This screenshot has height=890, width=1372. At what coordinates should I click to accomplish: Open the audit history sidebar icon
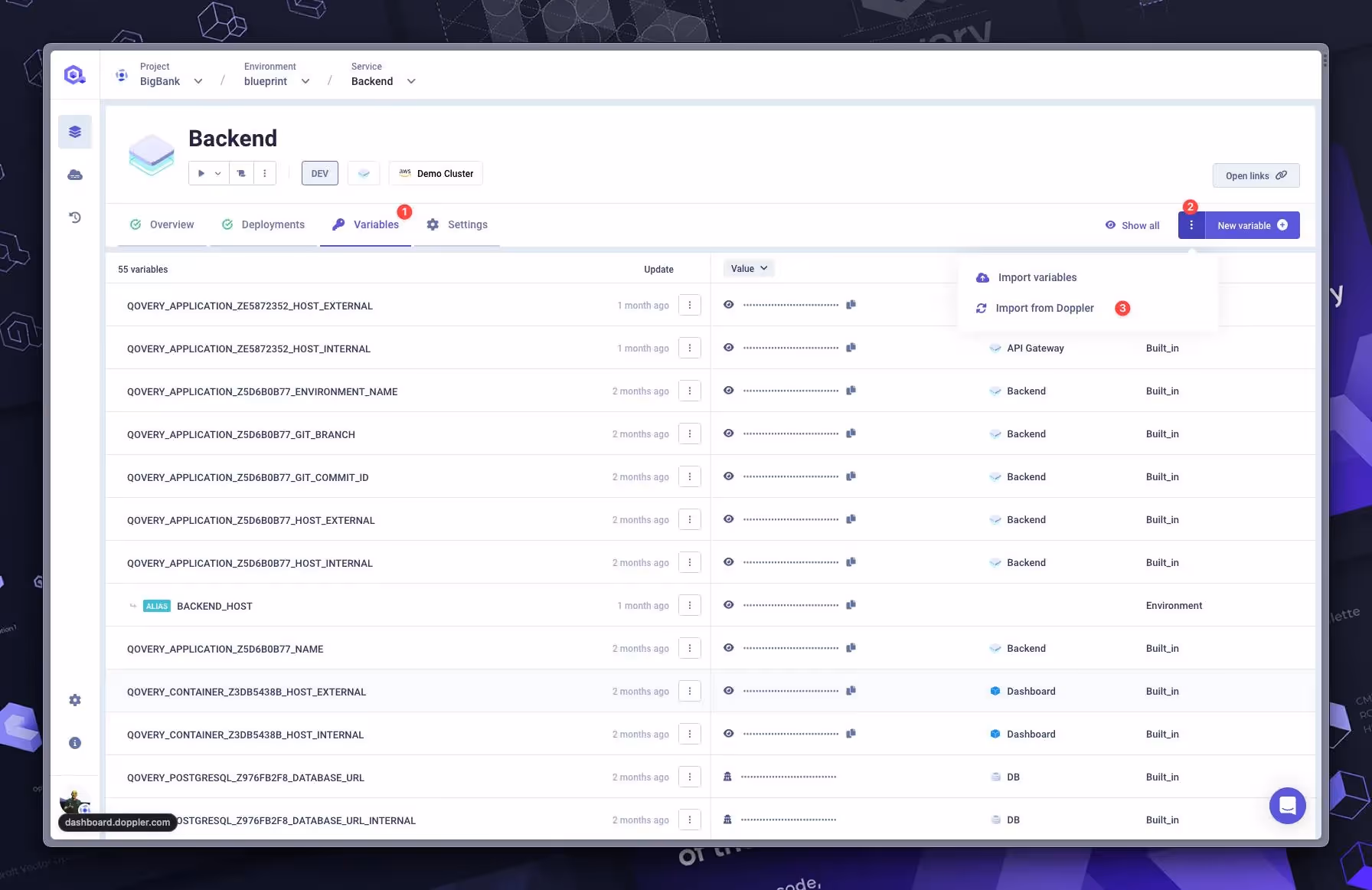point(75,218)
